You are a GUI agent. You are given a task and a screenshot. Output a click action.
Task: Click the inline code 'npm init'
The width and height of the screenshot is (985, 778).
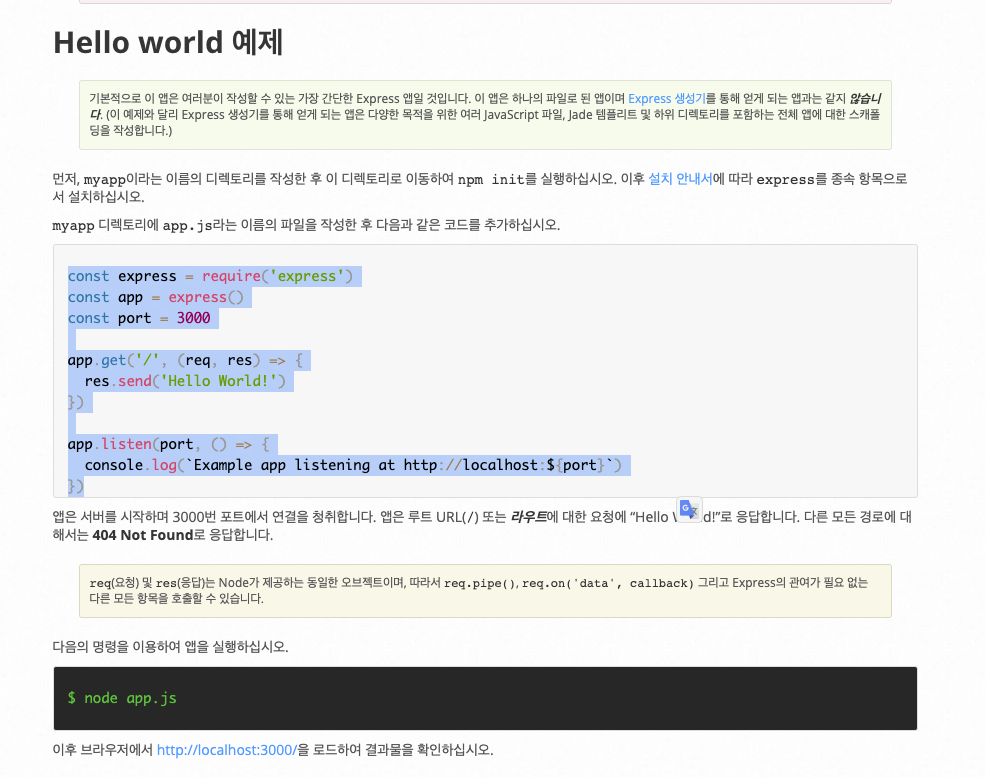(491, 180)
